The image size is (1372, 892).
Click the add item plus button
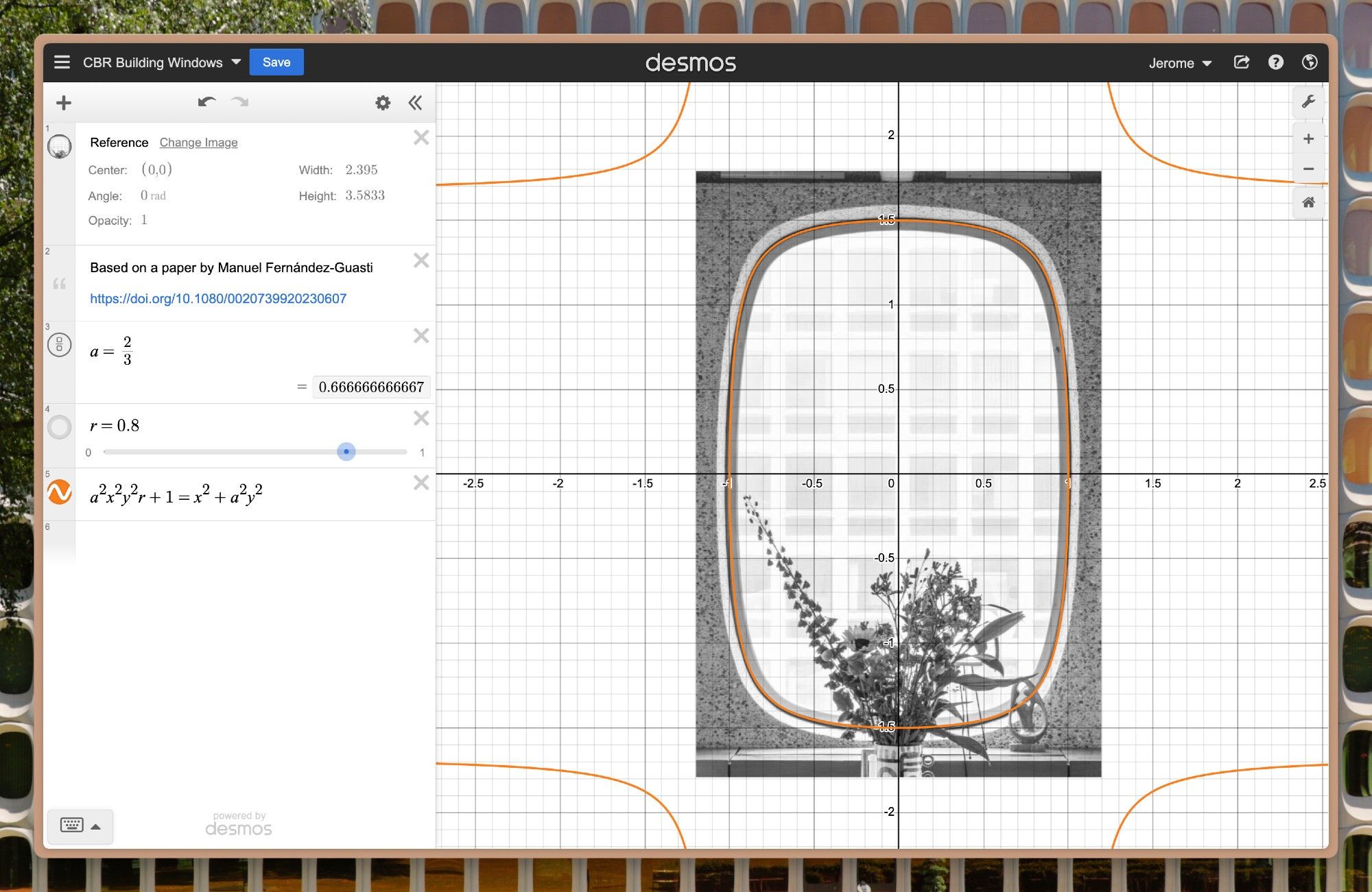64,103
